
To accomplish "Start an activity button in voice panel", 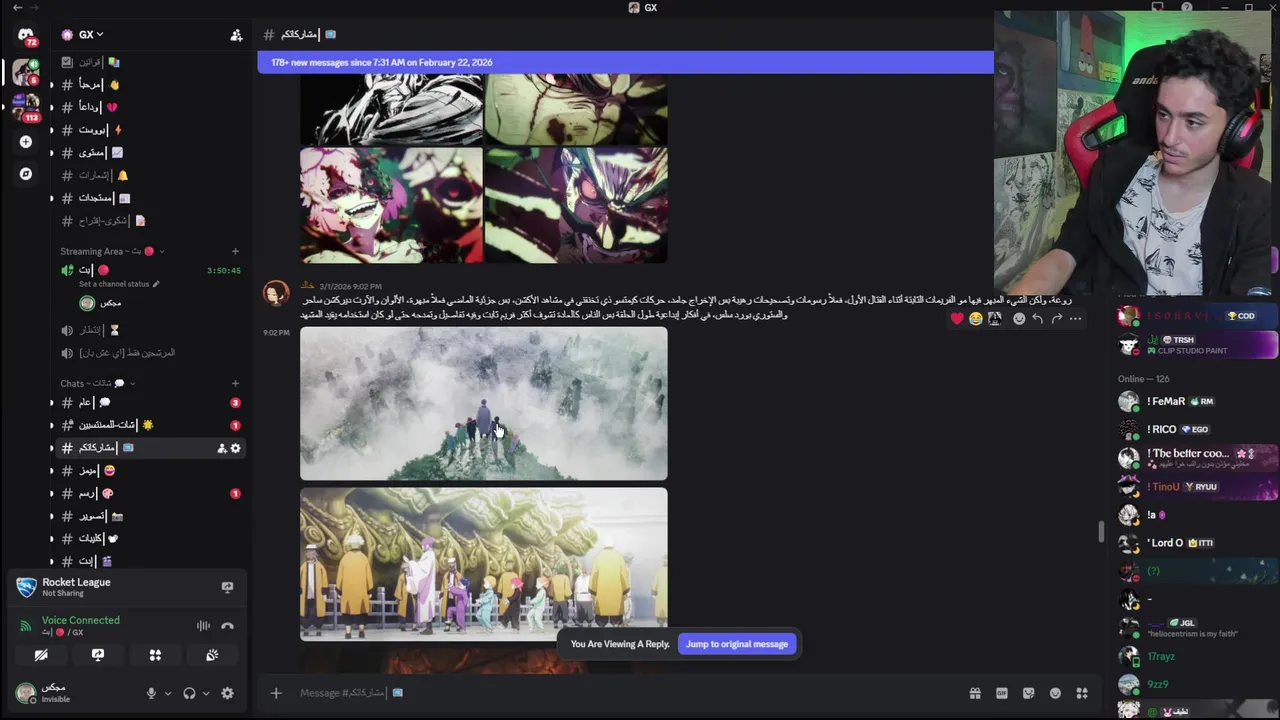I will (155, 655).
